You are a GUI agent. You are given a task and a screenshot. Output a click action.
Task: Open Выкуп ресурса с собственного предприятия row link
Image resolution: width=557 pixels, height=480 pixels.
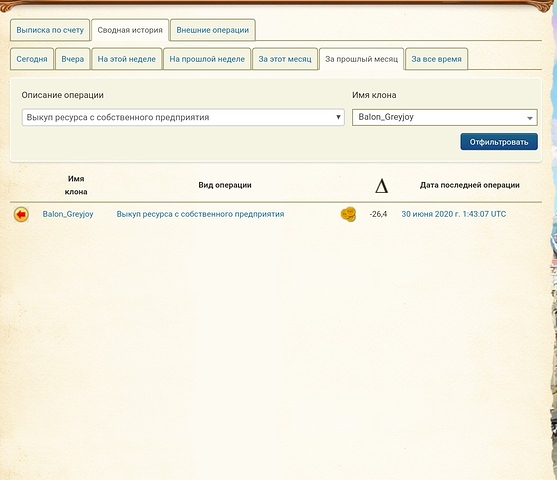click(200, 214)
